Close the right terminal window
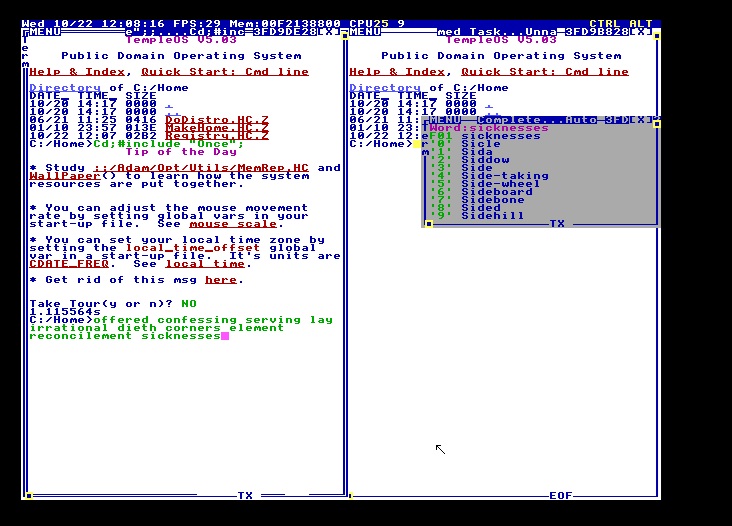 point(640,32)
